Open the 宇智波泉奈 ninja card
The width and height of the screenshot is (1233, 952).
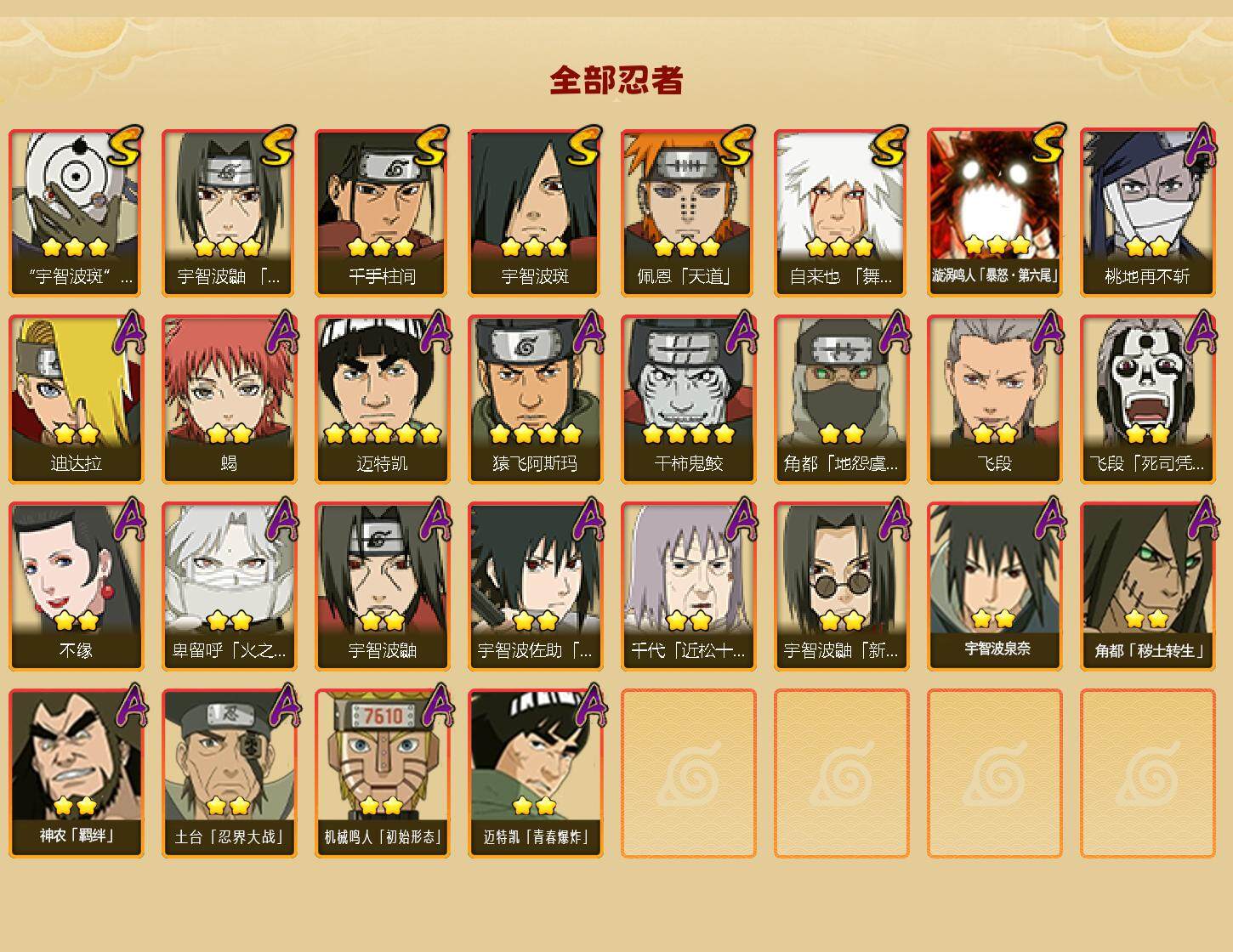(x=995, y=586)
